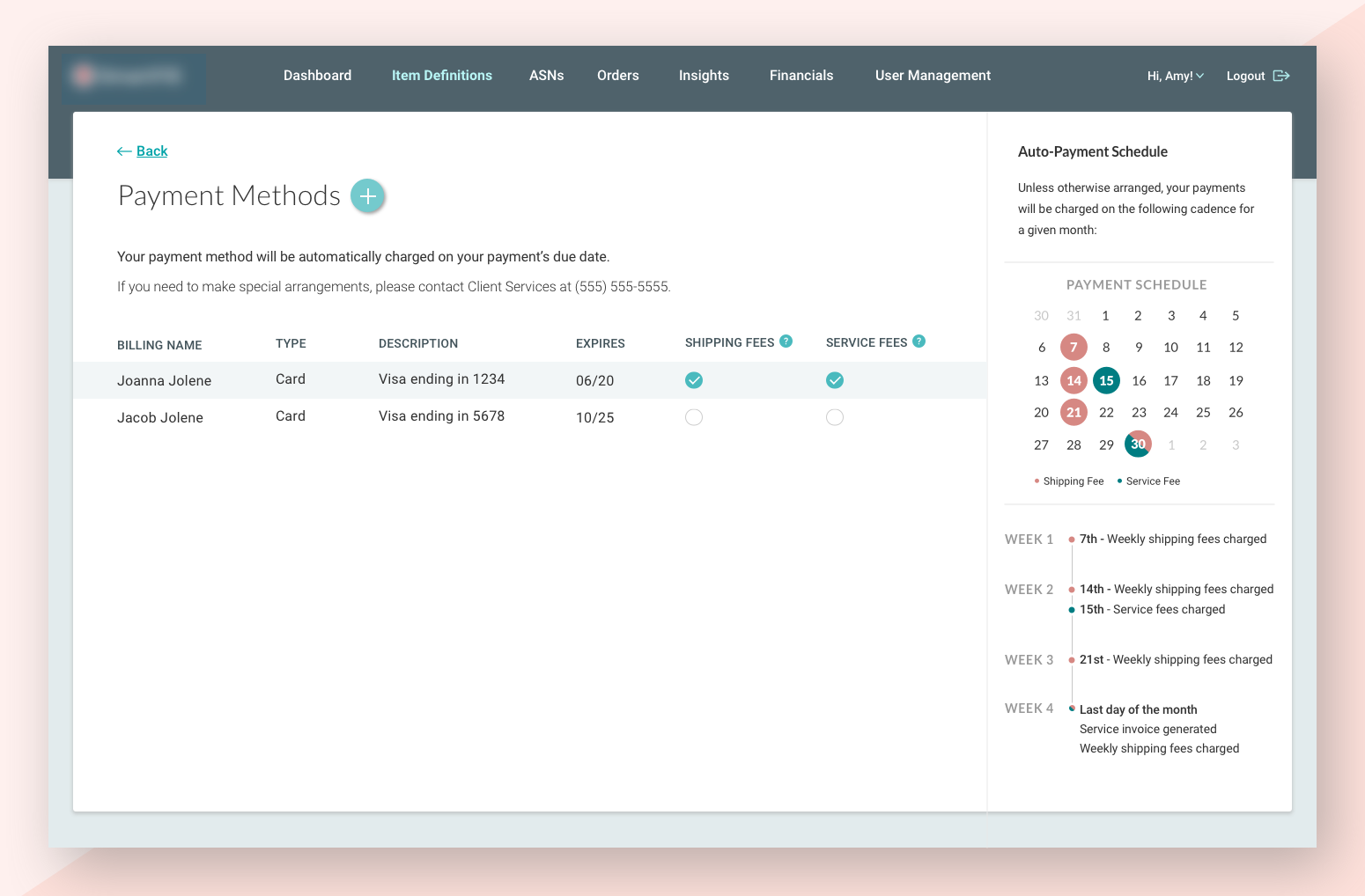Enable service fees for Jacob Jolene
This screenshot has height=896, width=1365.
click(835, 417)
